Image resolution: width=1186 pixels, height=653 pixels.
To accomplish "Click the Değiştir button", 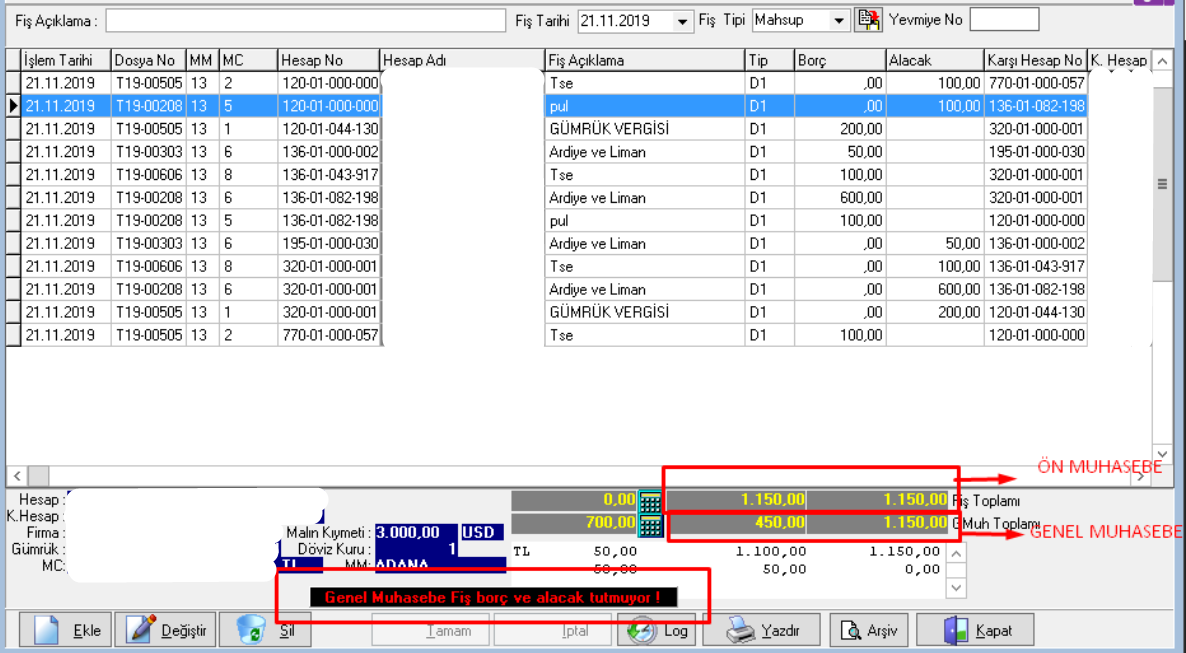I will (x=166, y=630).
